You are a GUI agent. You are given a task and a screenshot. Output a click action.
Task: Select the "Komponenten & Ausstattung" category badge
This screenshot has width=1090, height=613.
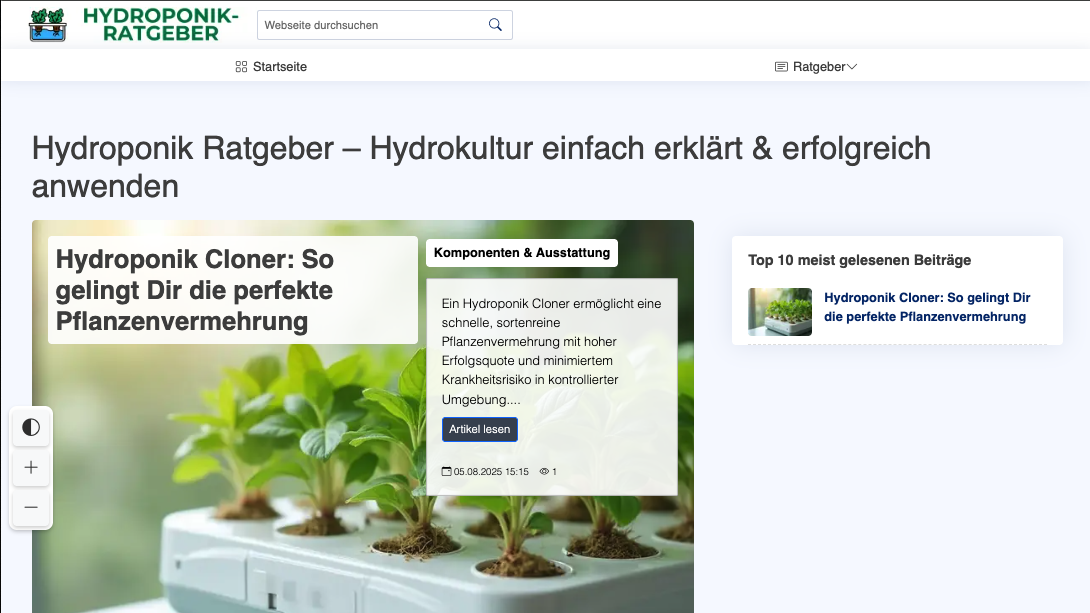click(521, 253)
